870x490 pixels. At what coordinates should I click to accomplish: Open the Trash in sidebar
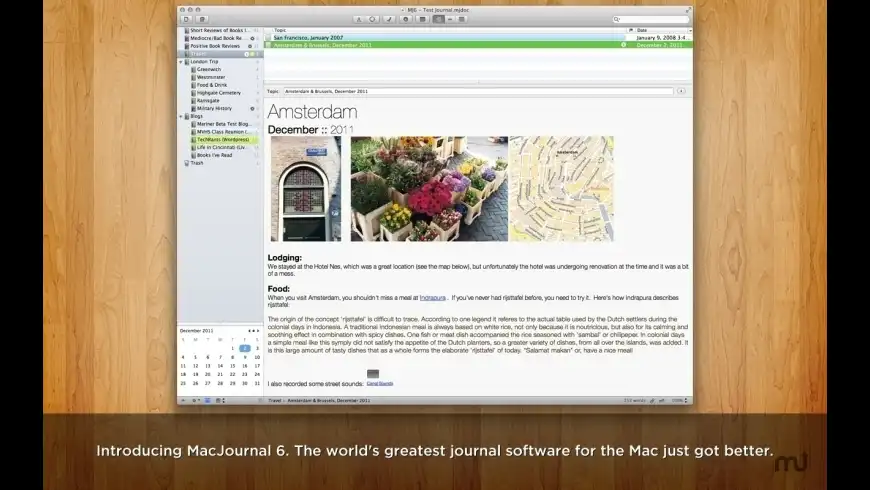tap(196, 163)
